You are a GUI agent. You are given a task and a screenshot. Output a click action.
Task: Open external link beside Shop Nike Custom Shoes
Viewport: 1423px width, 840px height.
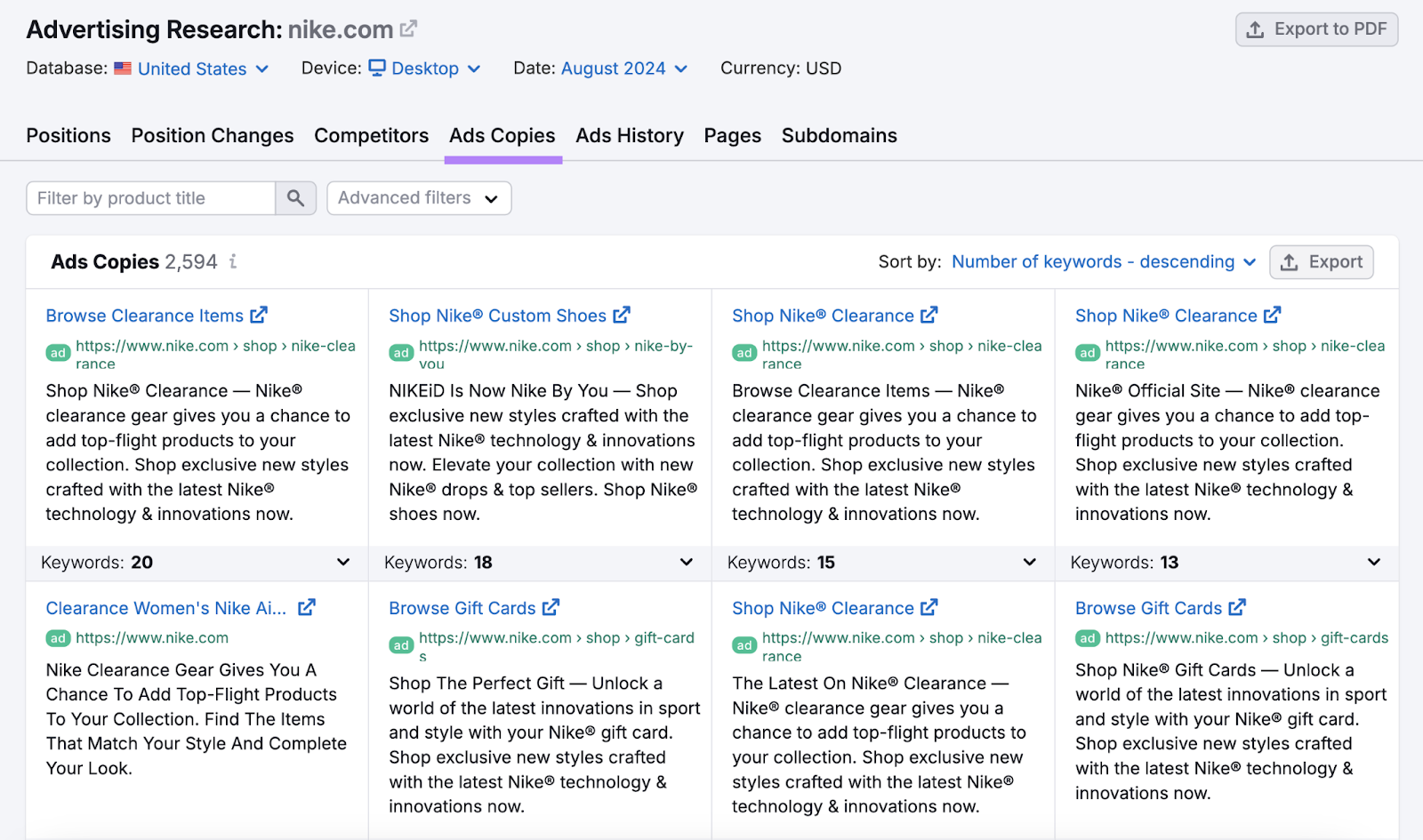622,316
